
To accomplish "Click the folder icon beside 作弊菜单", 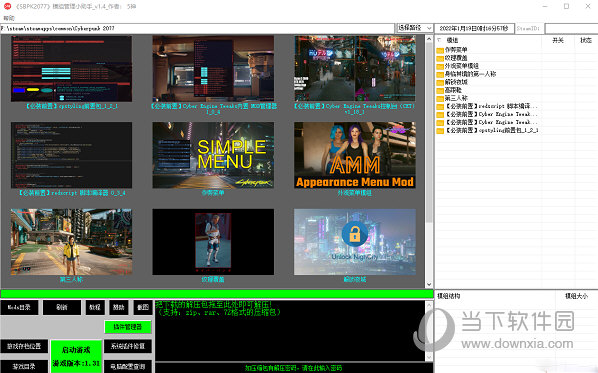I will (440, 50).
